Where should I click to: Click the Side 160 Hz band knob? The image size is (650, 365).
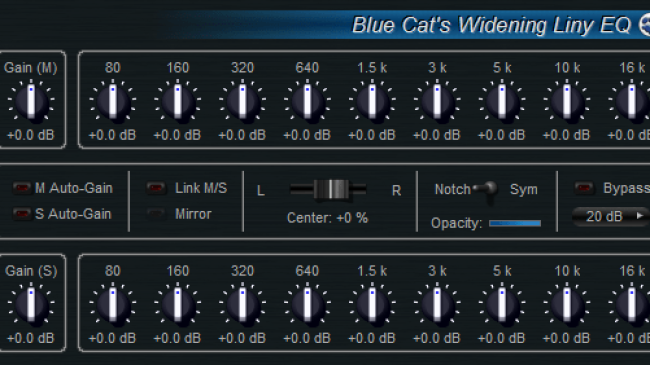(x=178, y=304)
